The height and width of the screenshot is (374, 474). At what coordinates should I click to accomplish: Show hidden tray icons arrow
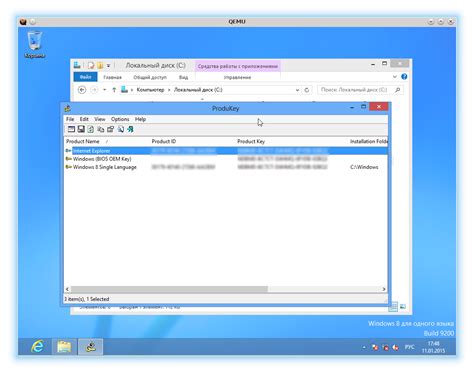(364, 347)
